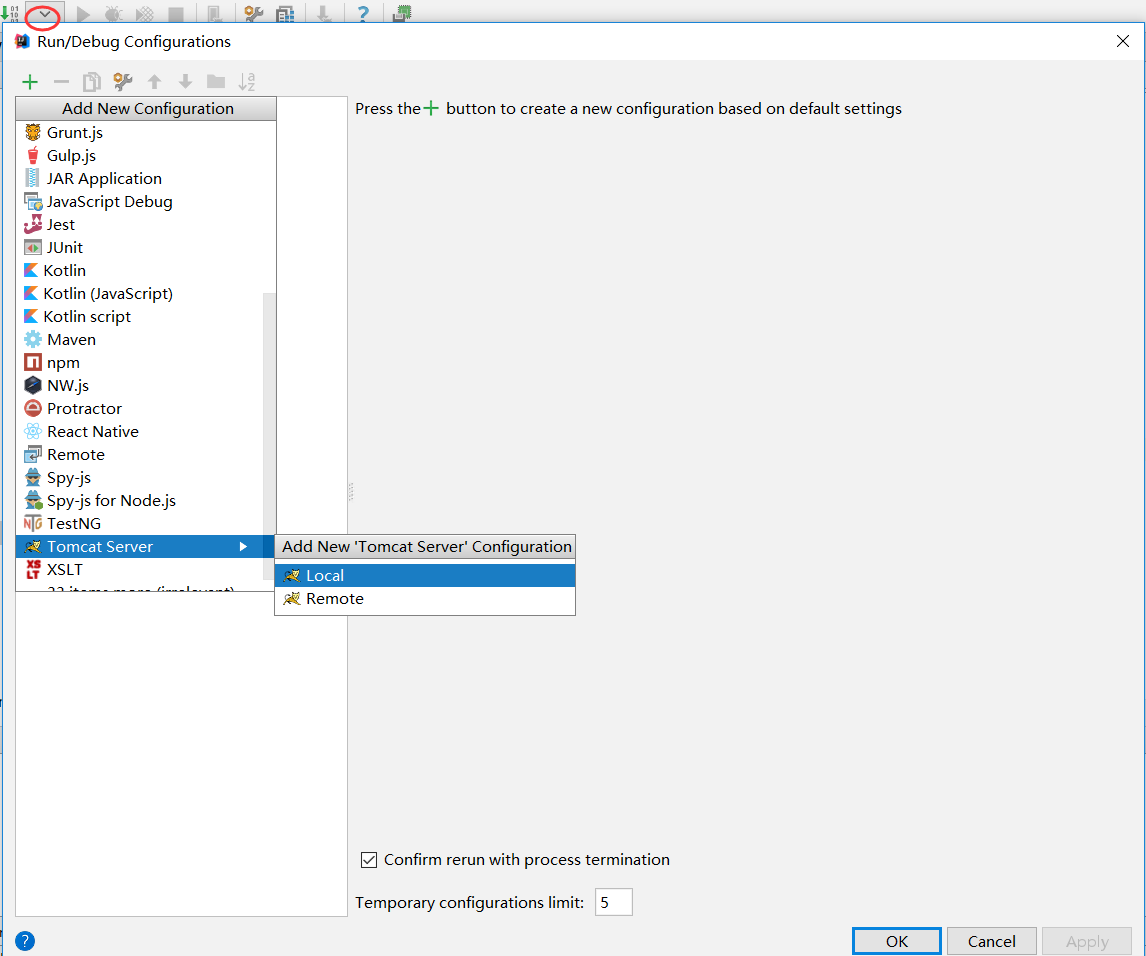Screen dimensions: 1146x956
Task: Select Gulp.js configuration type
Action: click(x=146, y=156)
